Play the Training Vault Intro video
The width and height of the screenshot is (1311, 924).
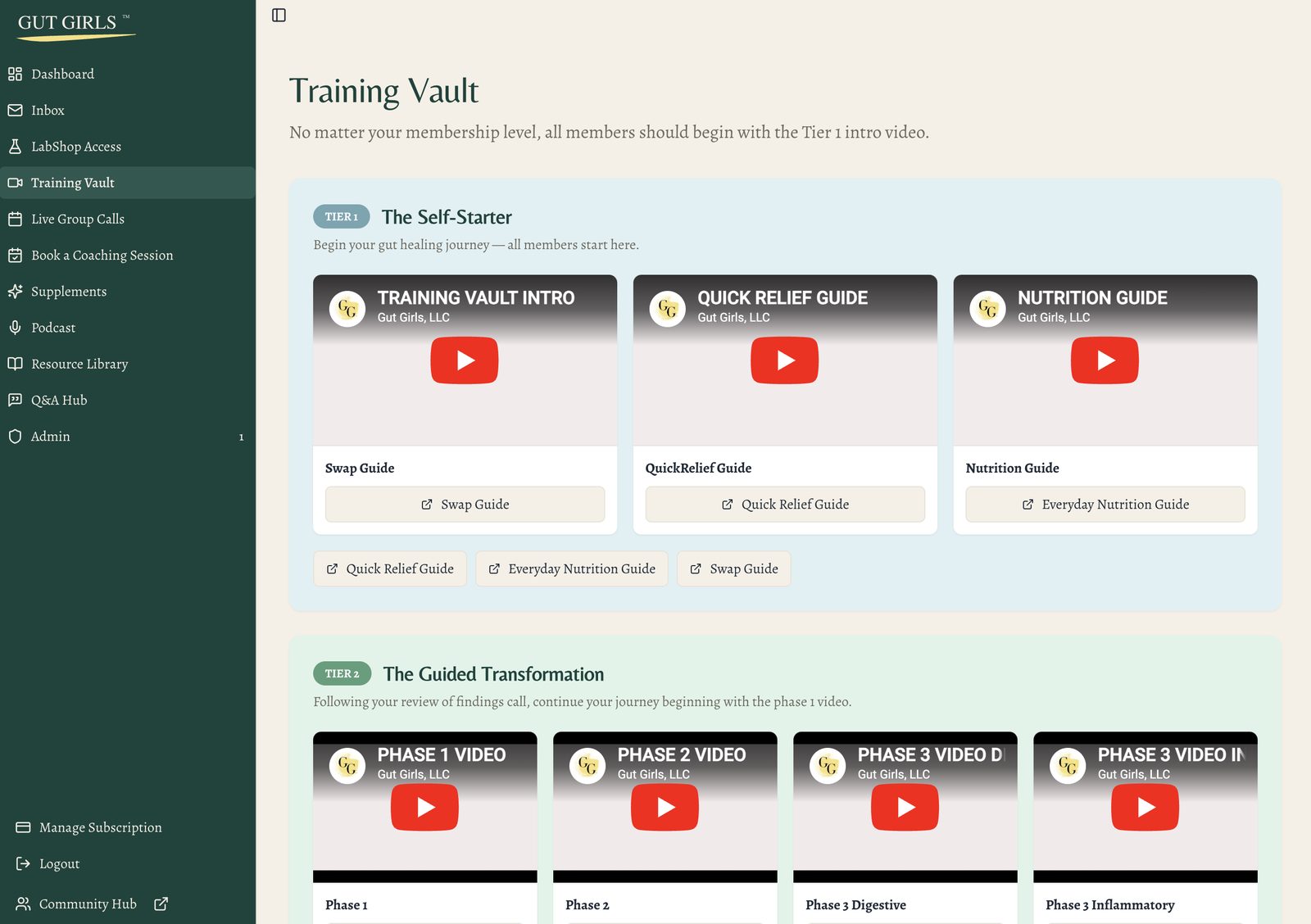click(465, 360)
